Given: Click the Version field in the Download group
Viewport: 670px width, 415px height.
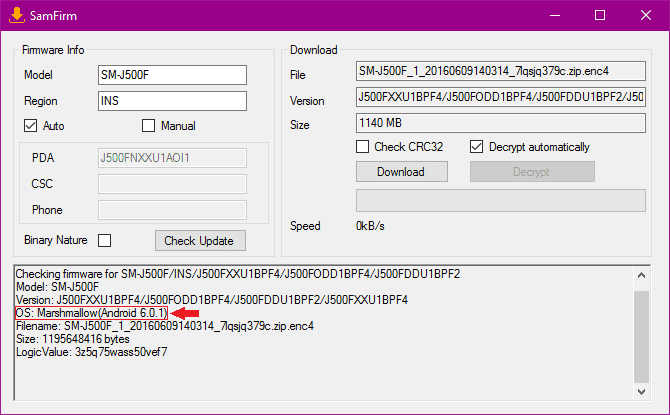Looking at the screenshot, I should [501, 97].
